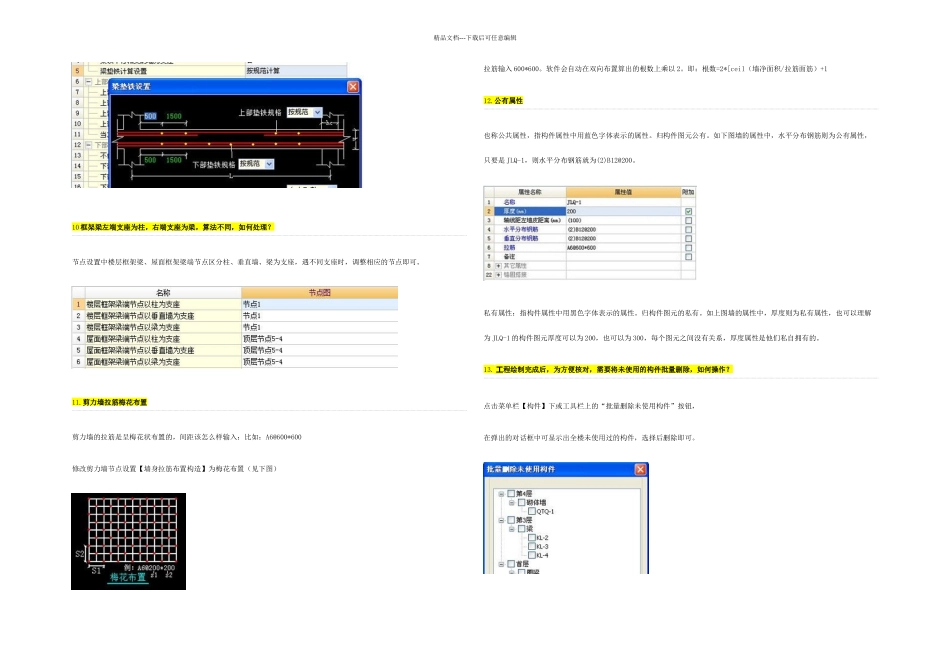The image size is (950, 672).
Task: Check the 第4层 checkbox
Action: (511, 494)
